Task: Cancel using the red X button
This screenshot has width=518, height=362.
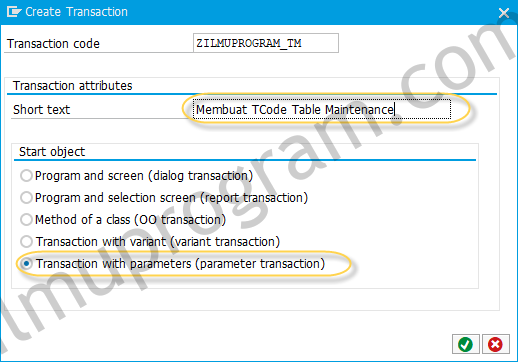Action: point(495,344)
